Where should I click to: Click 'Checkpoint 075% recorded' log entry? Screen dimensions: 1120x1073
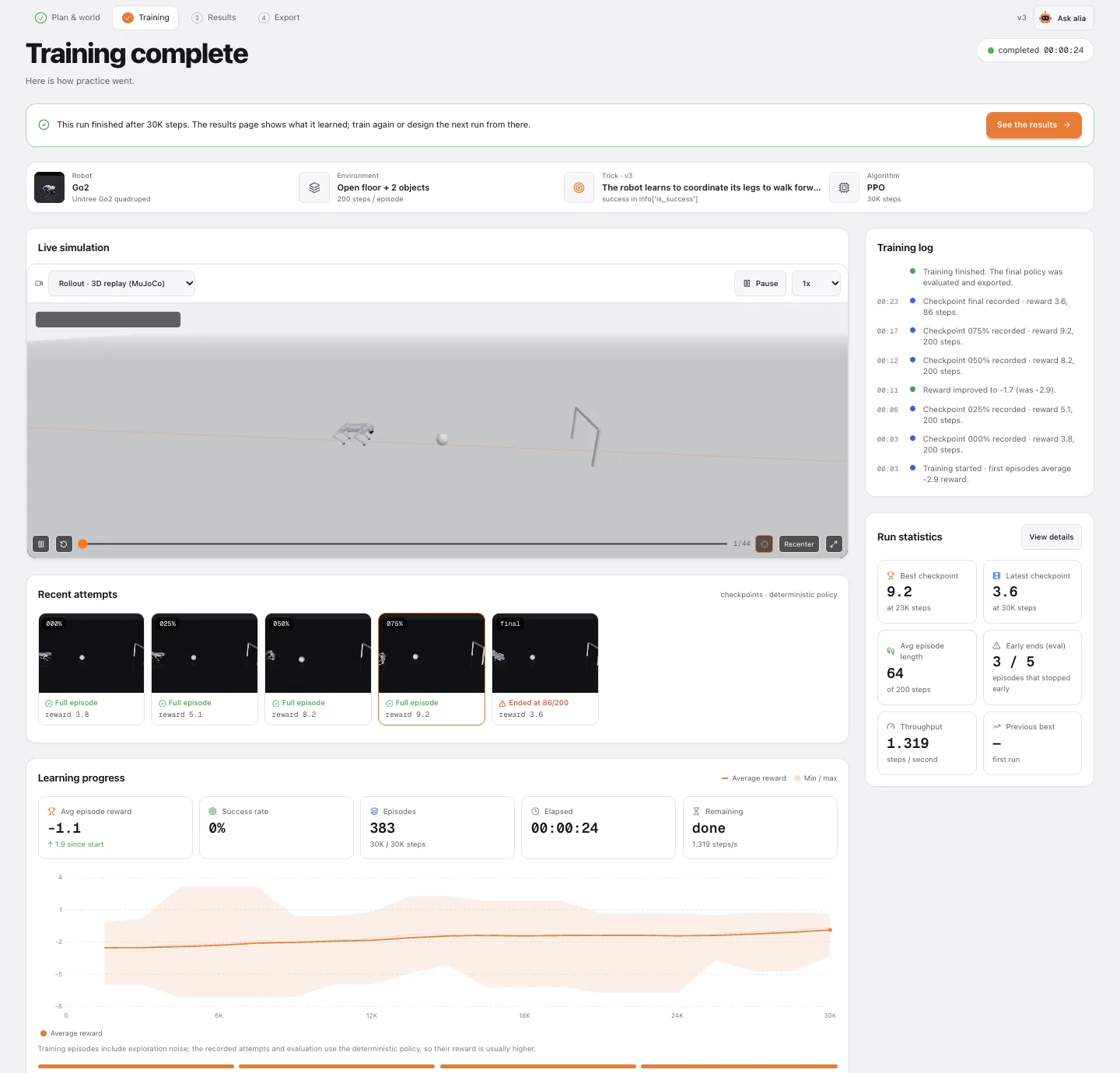(x=998, y=337)
